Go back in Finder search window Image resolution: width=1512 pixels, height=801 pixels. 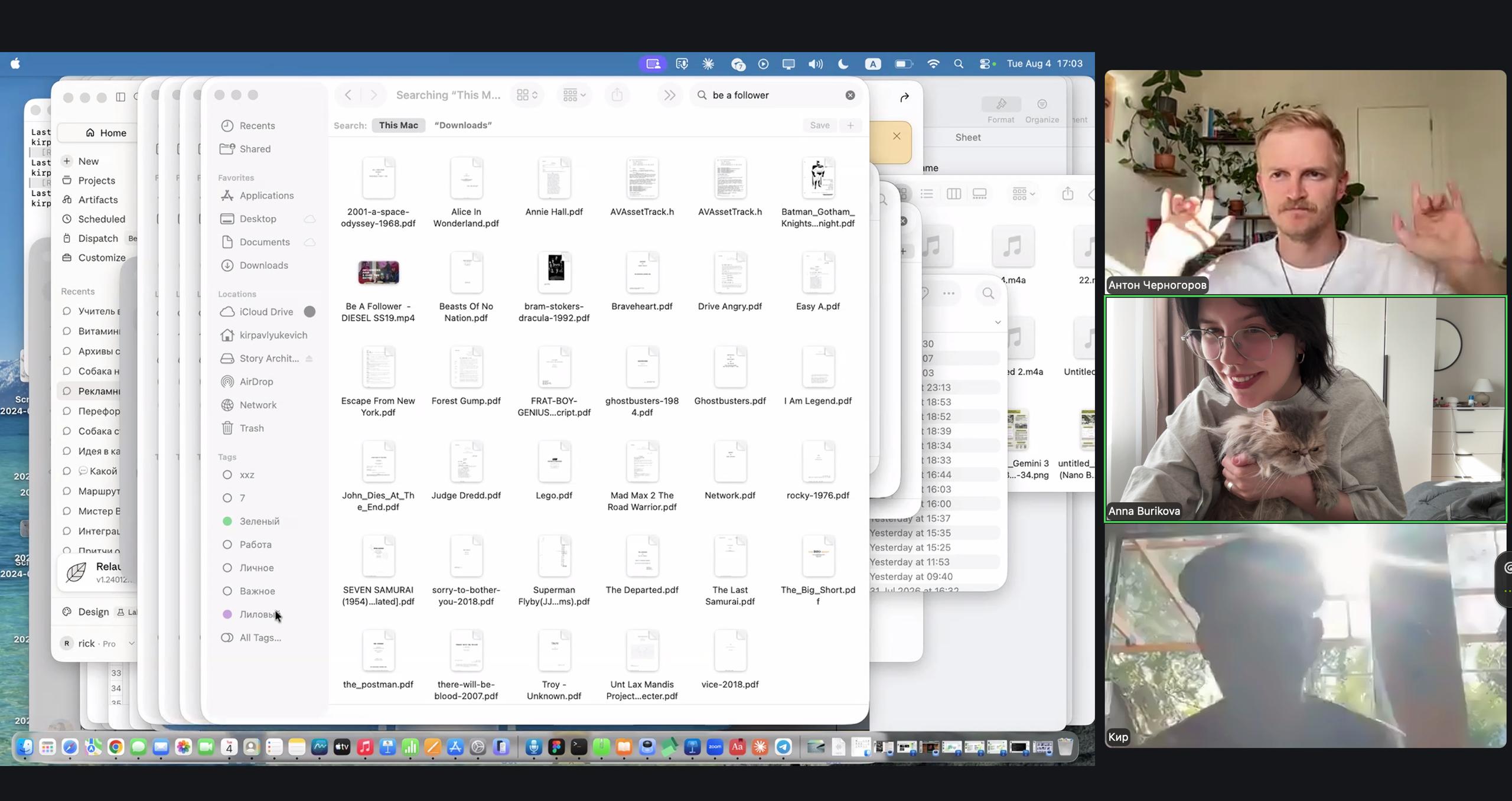[348, 95]
